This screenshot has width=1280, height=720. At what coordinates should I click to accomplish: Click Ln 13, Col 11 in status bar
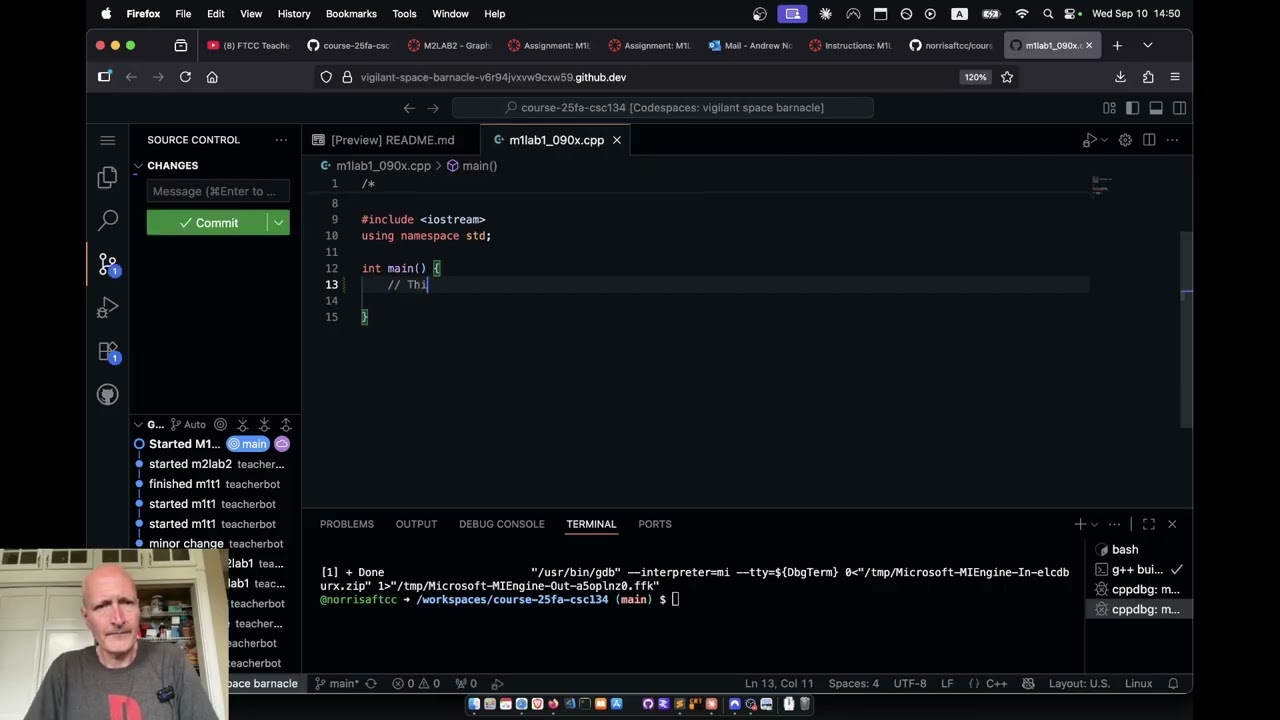(x=779, y=684)
